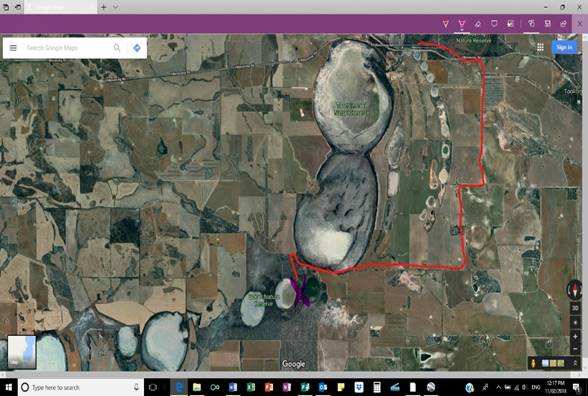Switch map type via layer thumbnail
The width and height of the screenshot is (588, 396).
[x=22, y=352]
